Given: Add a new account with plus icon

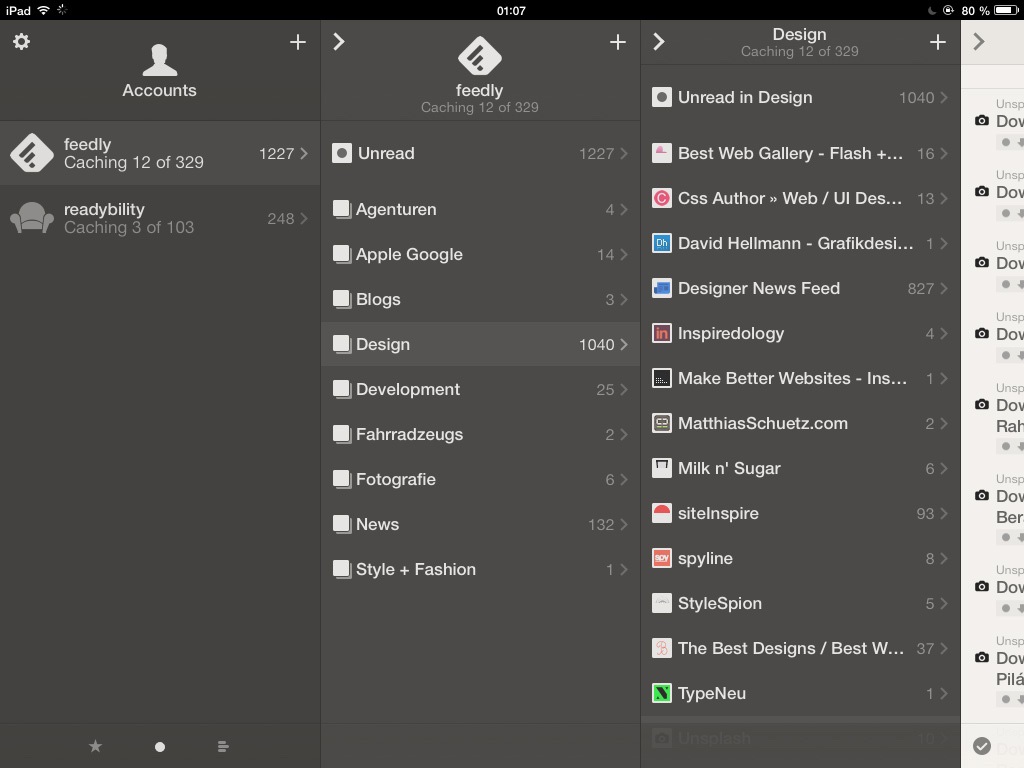Looking at the screenshot, I should [x=298, y=42].
